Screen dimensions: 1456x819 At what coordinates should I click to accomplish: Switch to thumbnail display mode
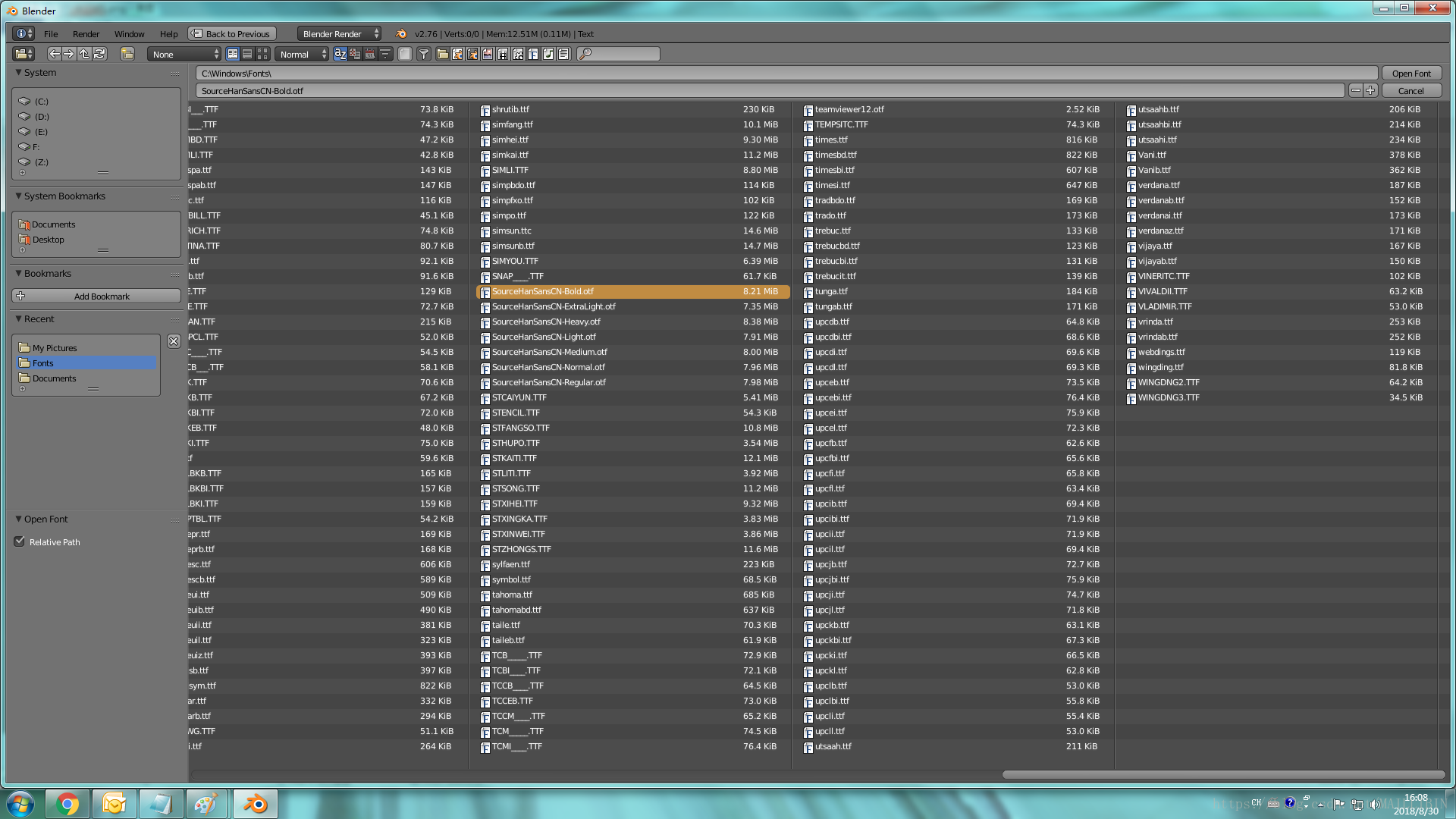(x=262, y=54)
